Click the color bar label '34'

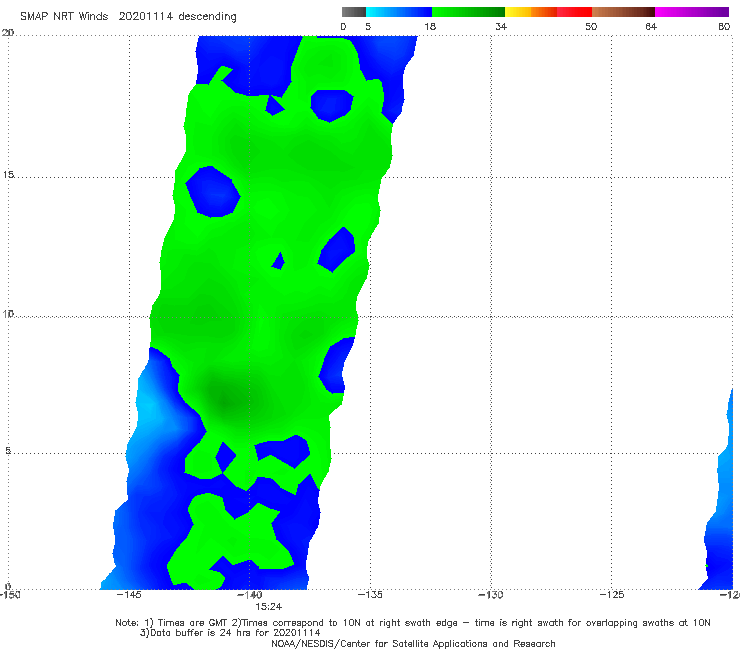pos(501,26)
